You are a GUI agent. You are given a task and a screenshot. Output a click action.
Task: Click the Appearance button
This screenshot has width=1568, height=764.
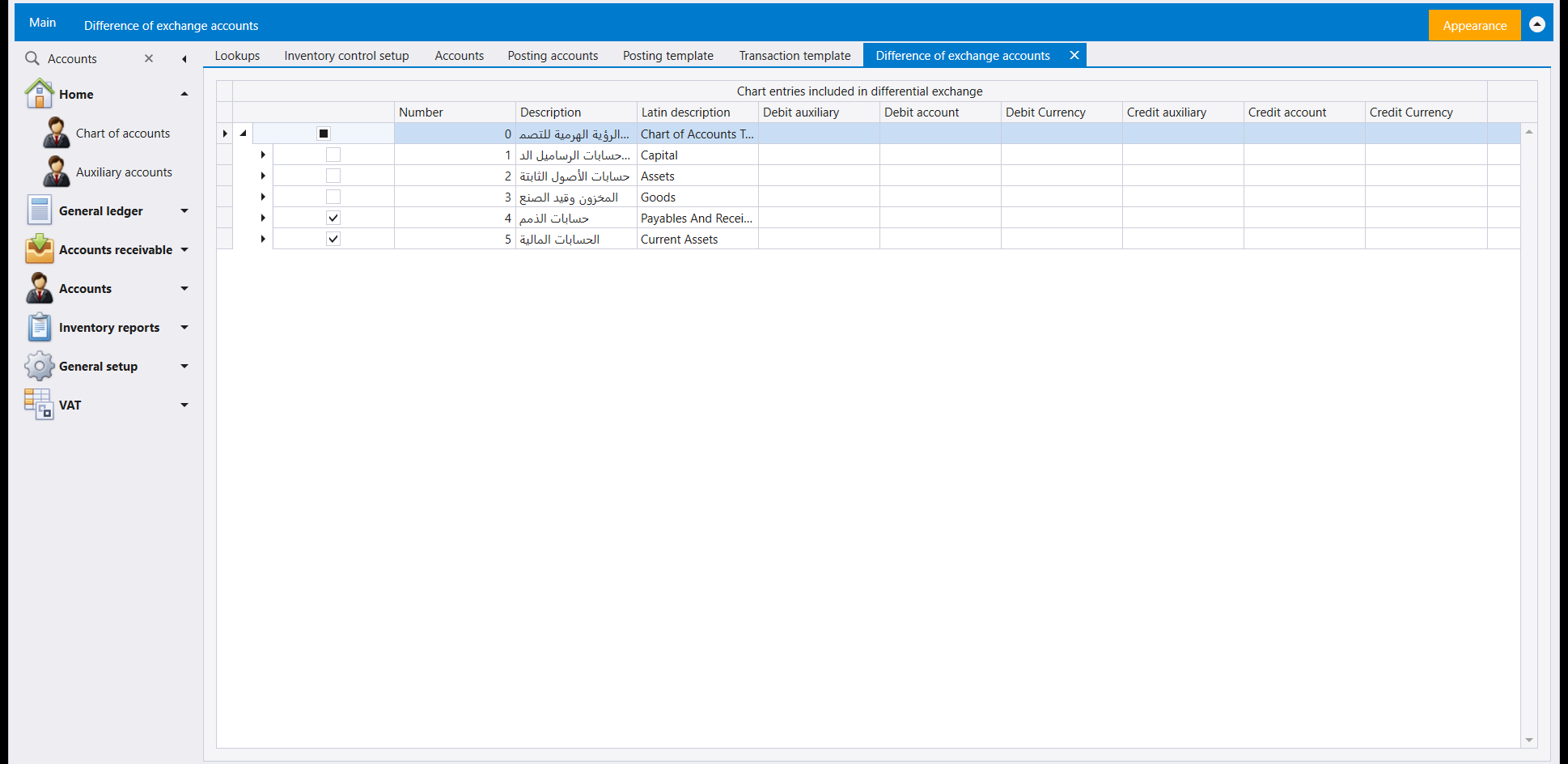tap(1474, 25)
